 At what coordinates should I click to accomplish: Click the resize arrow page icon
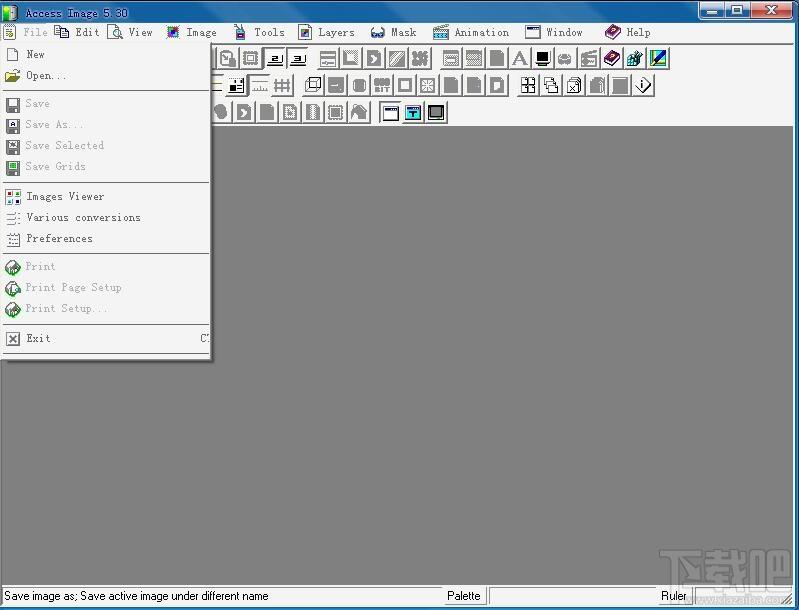[x=227, y=59]
